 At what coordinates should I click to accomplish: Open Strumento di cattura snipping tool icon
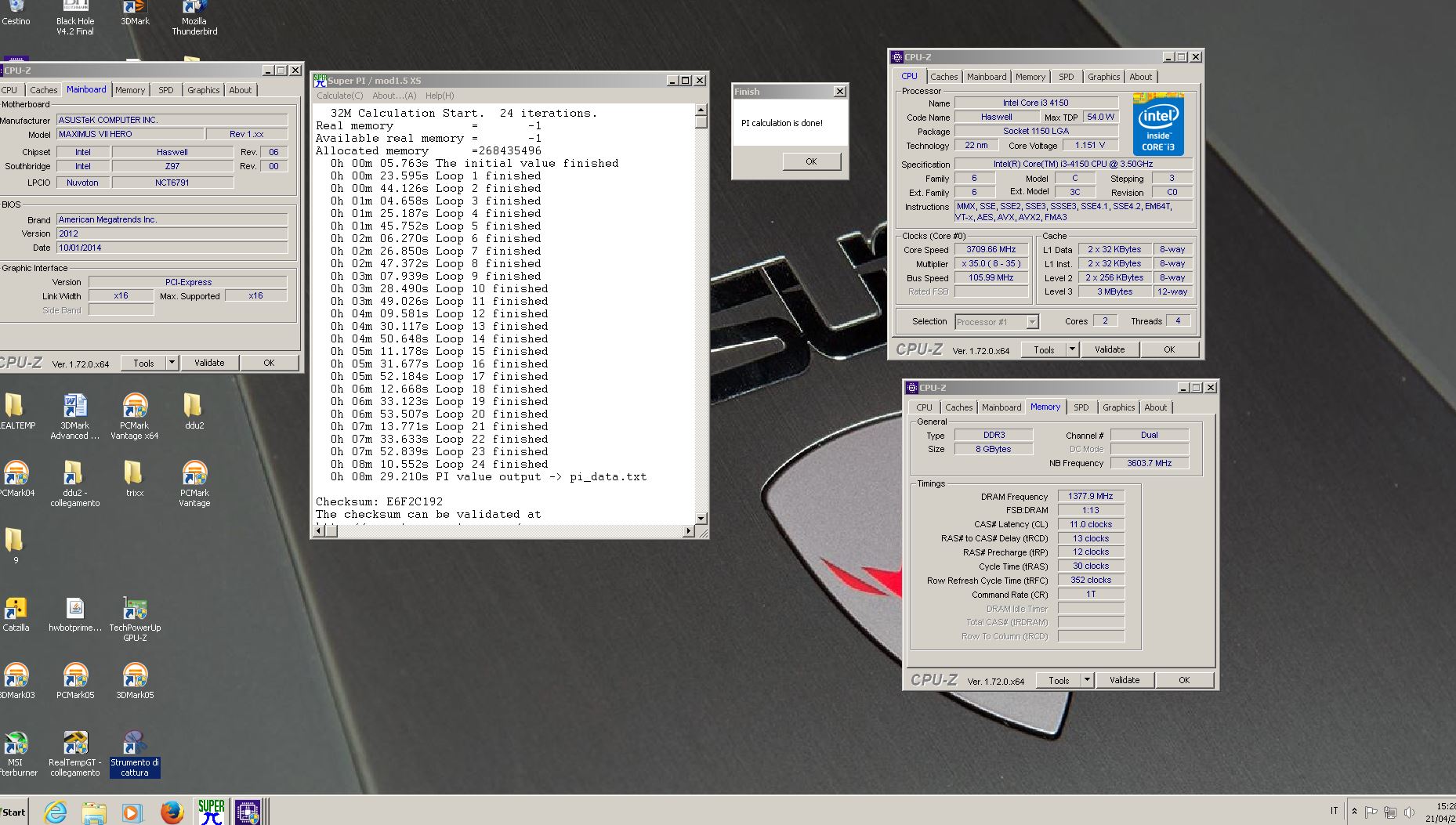(135, 753)
